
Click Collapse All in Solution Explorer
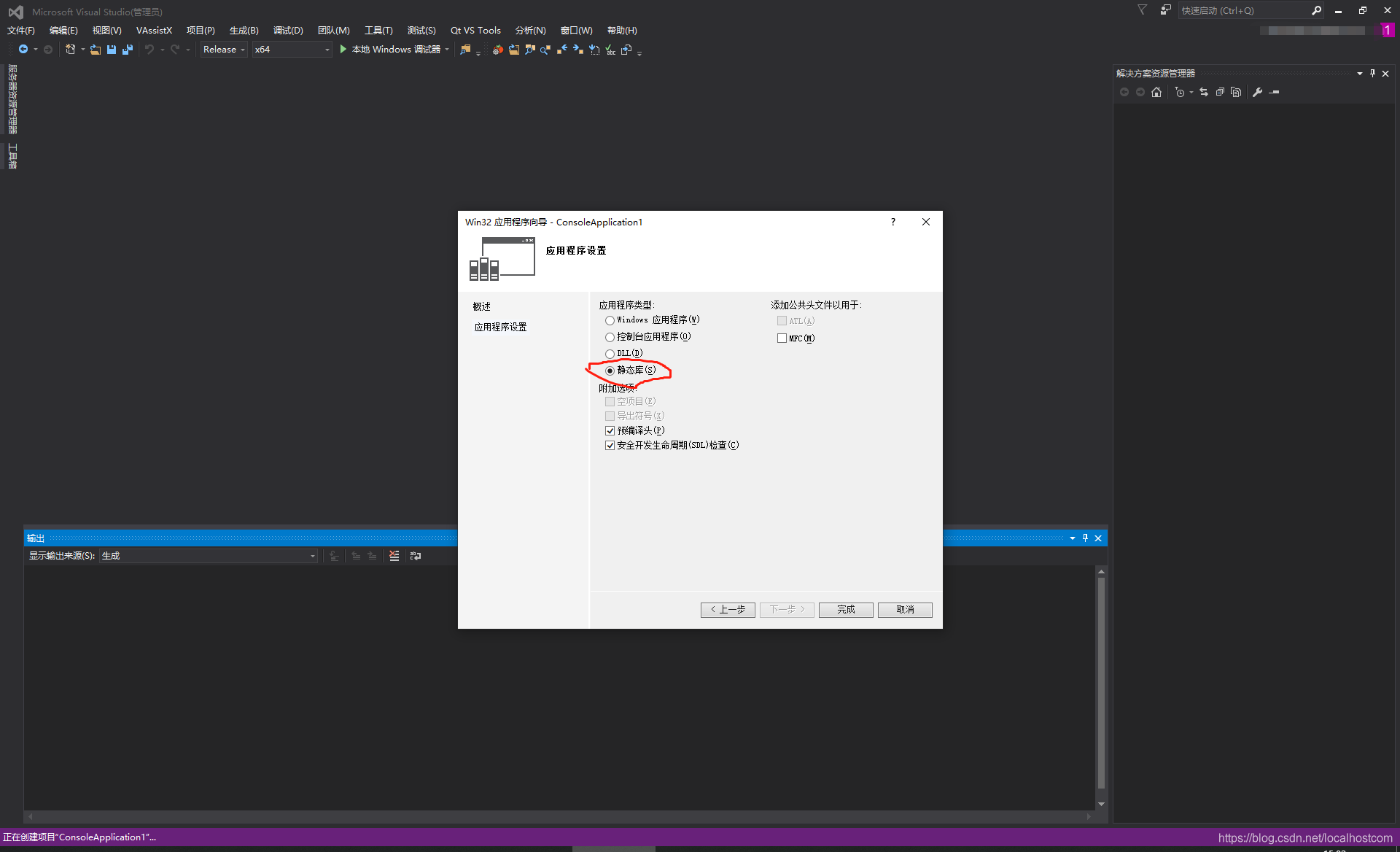[1220, 92]
